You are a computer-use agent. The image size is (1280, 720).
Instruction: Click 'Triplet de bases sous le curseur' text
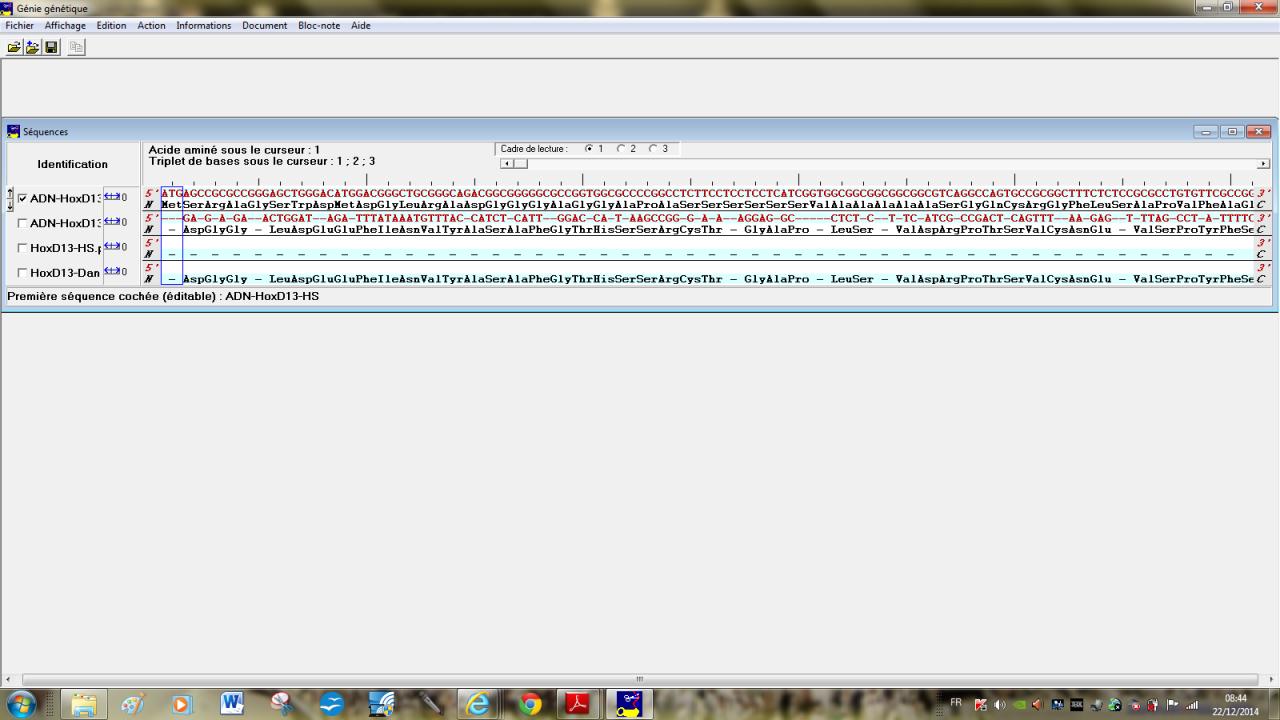click(x=262, y=161)
